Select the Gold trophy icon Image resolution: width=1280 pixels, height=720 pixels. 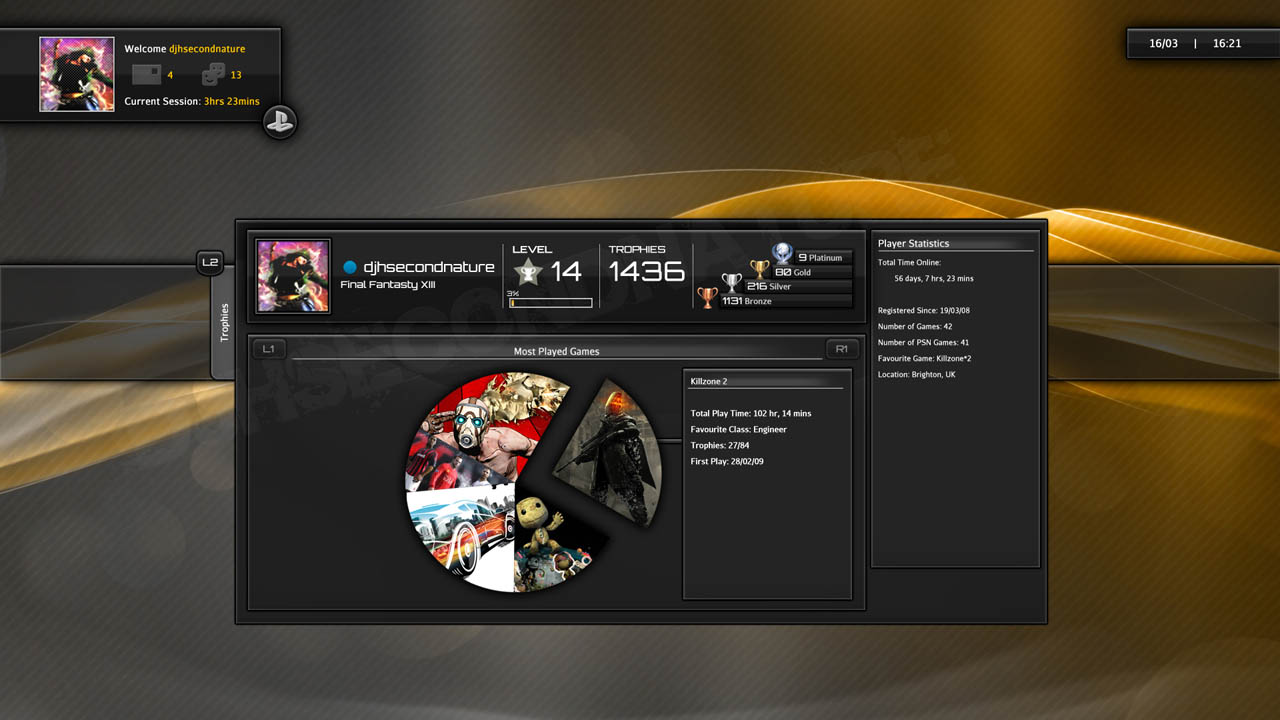click(x=760, y=270)
